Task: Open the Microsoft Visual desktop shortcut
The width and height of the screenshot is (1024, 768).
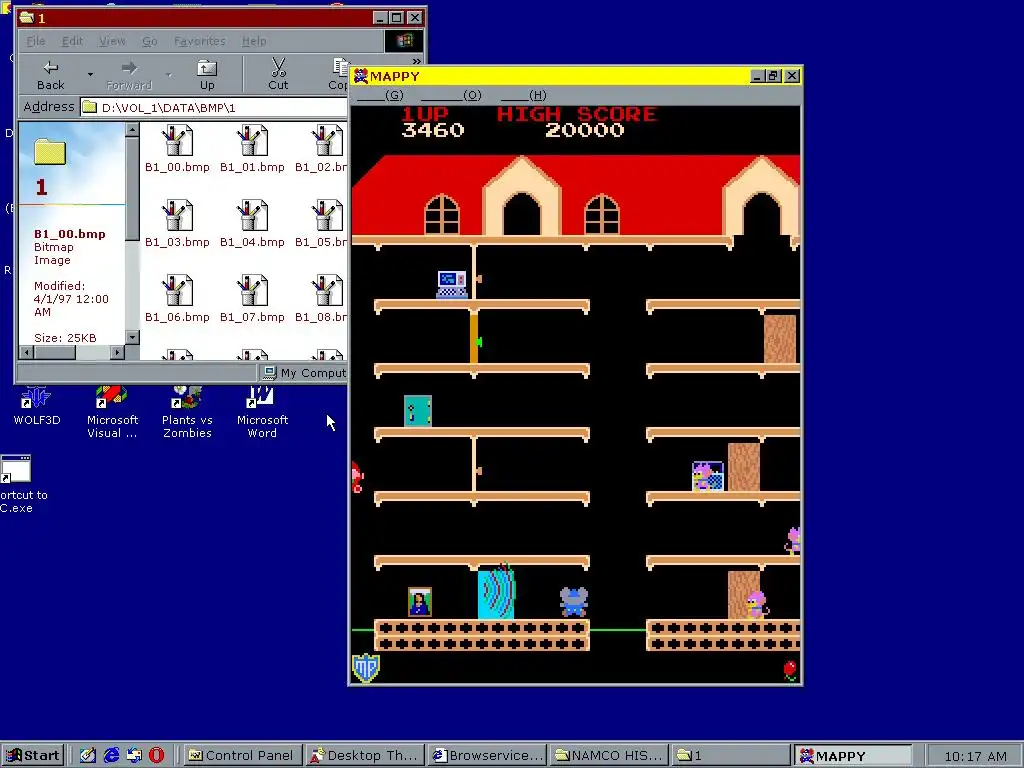Action: (112, 413)
